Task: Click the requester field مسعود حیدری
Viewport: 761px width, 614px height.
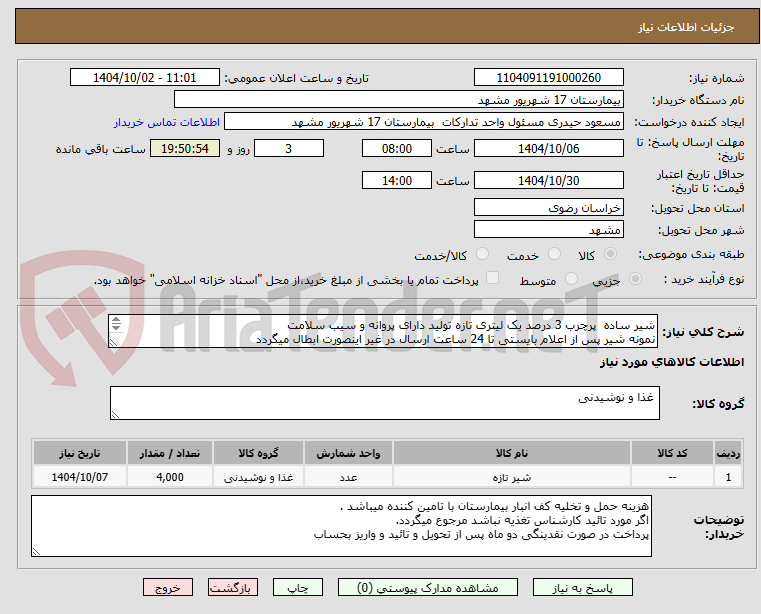Action: point(424,122)
